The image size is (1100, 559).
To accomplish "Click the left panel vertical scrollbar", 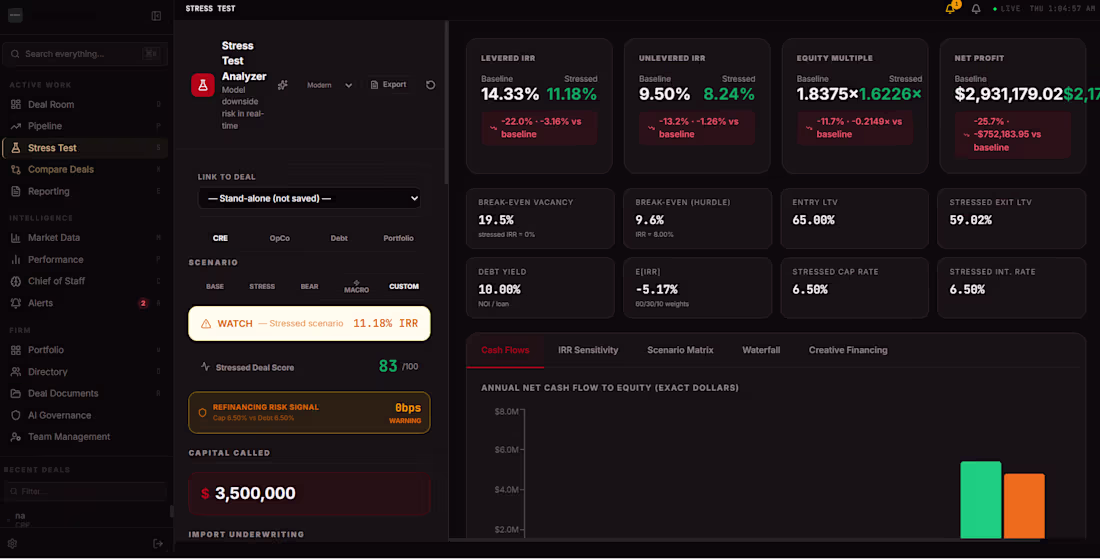I will [447, 102].
